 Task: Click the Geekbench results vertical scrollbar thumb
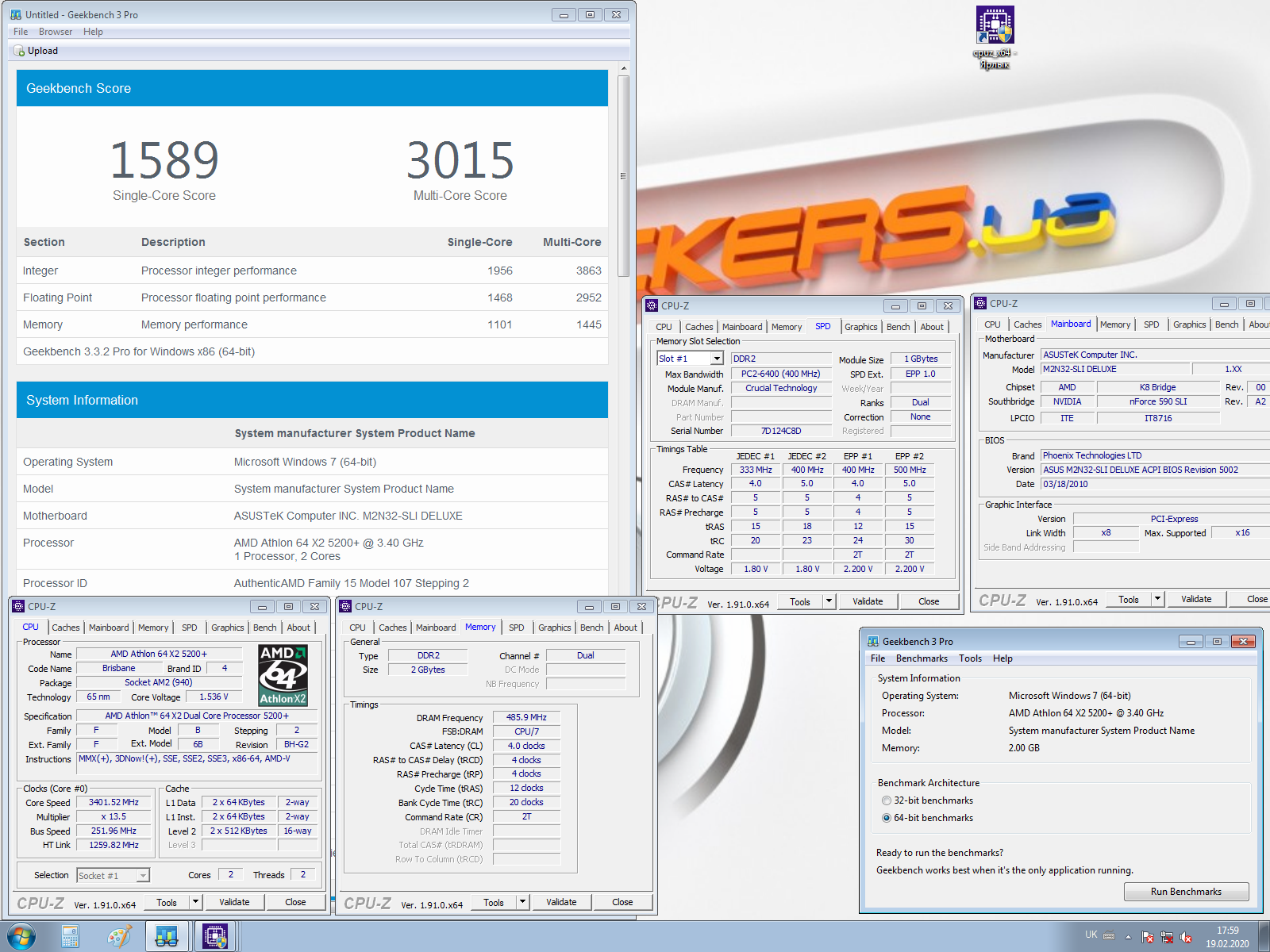pyautogui.click(x=623, y=176)
